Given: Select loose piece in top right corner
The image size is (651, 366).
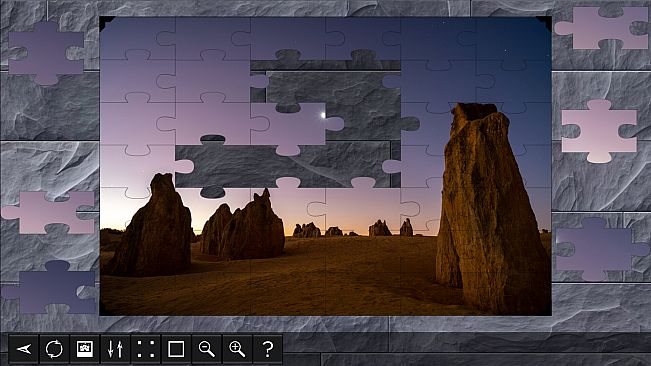Looking at the screenshot, I should click(x=602, y=28).
